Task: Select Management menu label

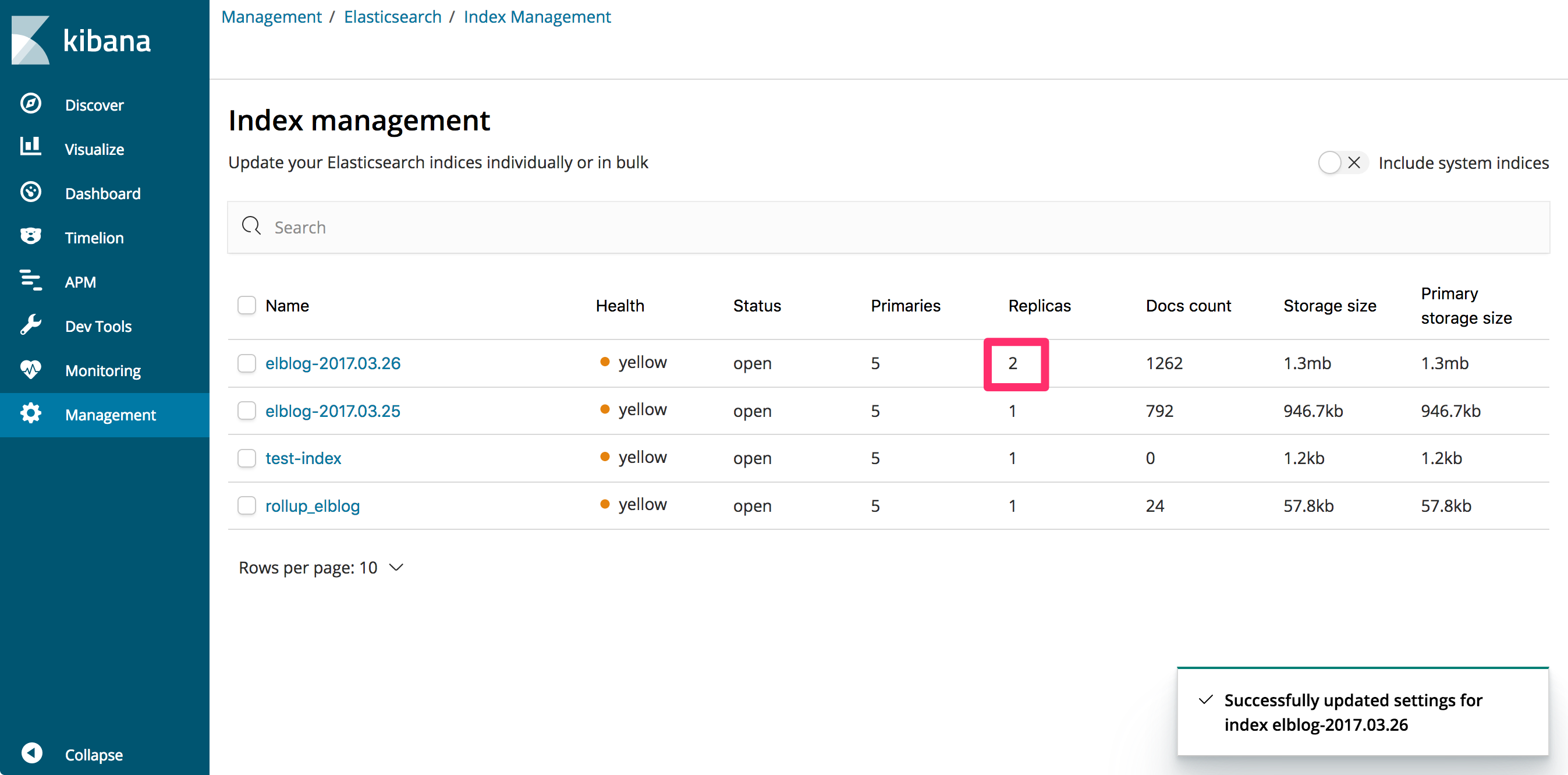Action: coord(111,415)
